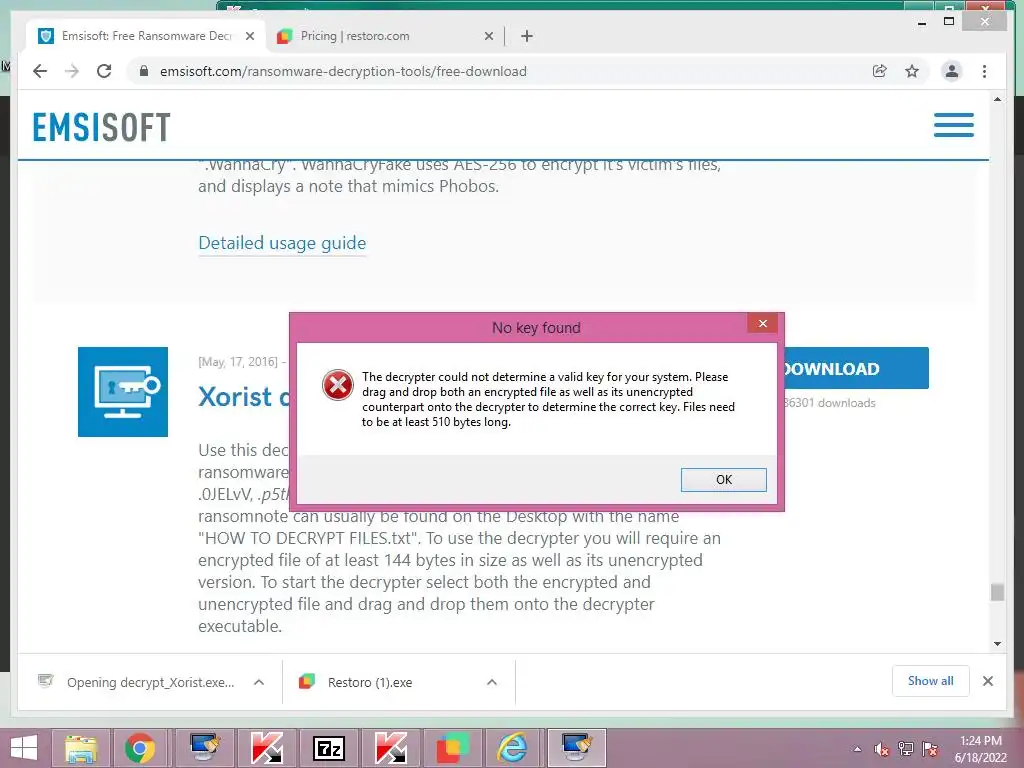Open the Restoro app in taskbar
This screenshot has width=1024, height=768.
click(452, 748)
